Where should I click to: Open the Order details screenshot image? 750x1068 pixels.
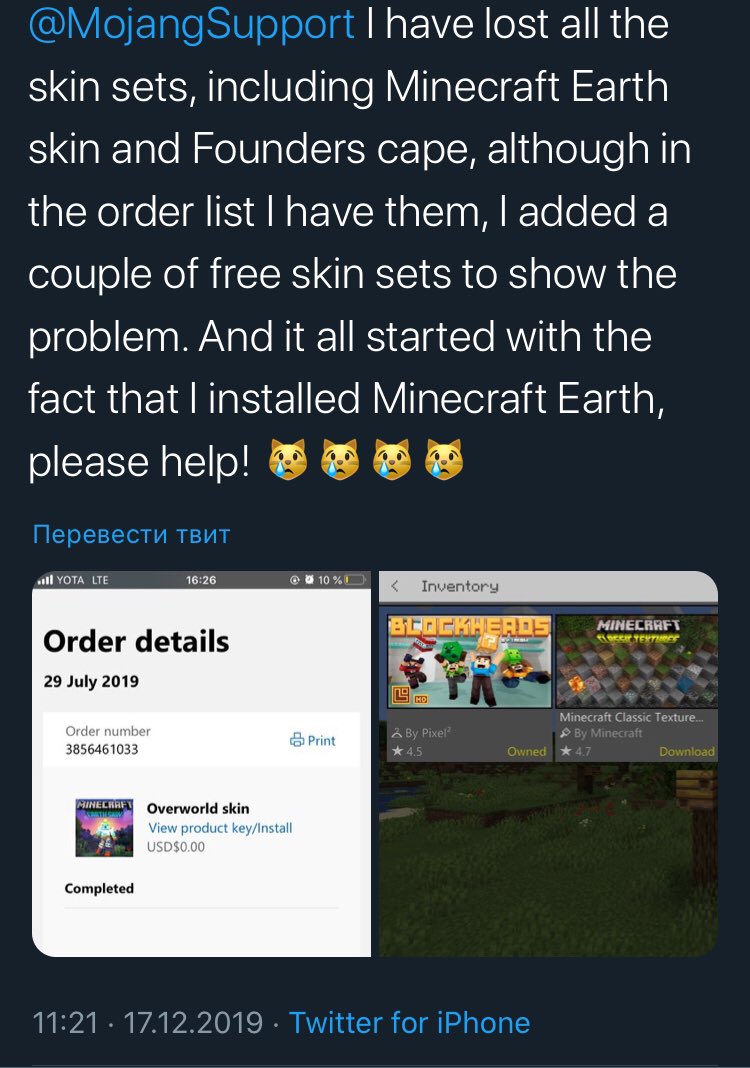tap(202, 764)
